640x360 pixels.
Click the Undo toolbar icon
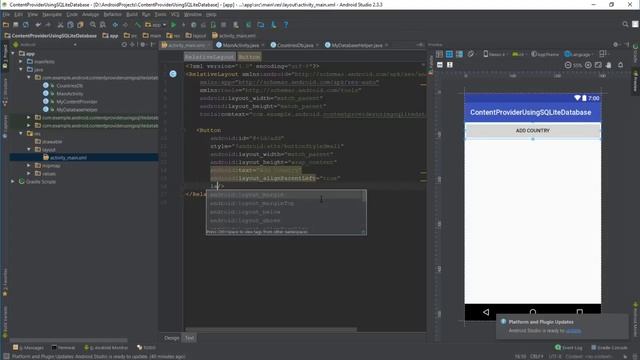38,25
